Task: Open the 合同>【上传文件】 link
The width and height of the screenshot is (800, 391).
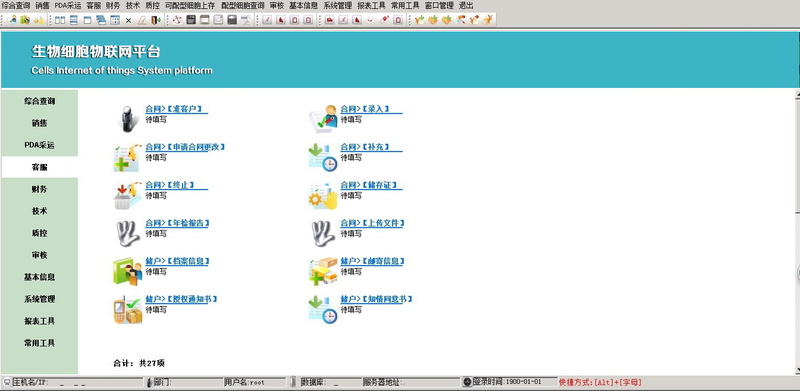Action: tap(372, 223)
